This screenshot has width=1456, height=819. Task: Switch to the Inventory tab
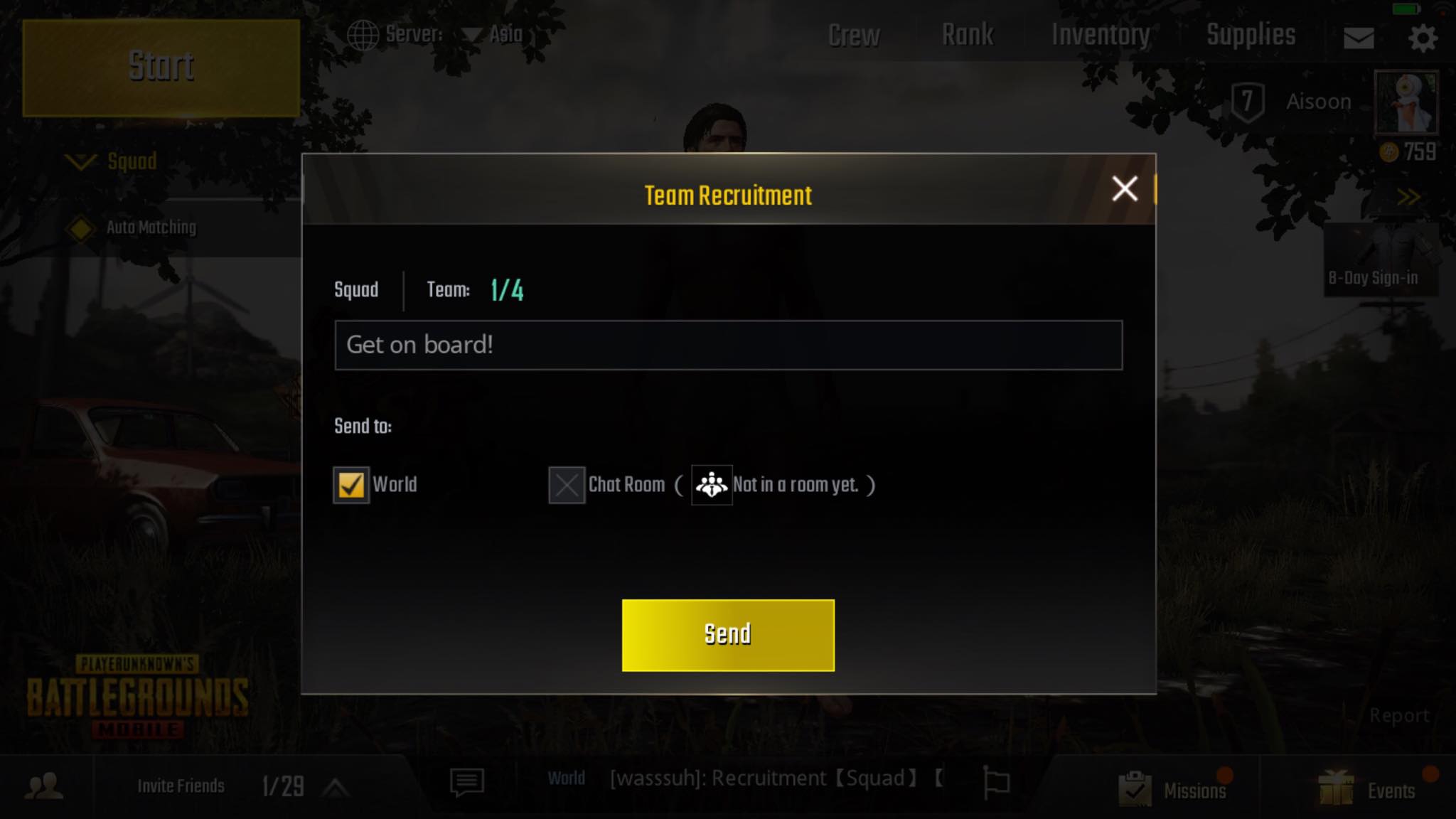(1101, 35)
